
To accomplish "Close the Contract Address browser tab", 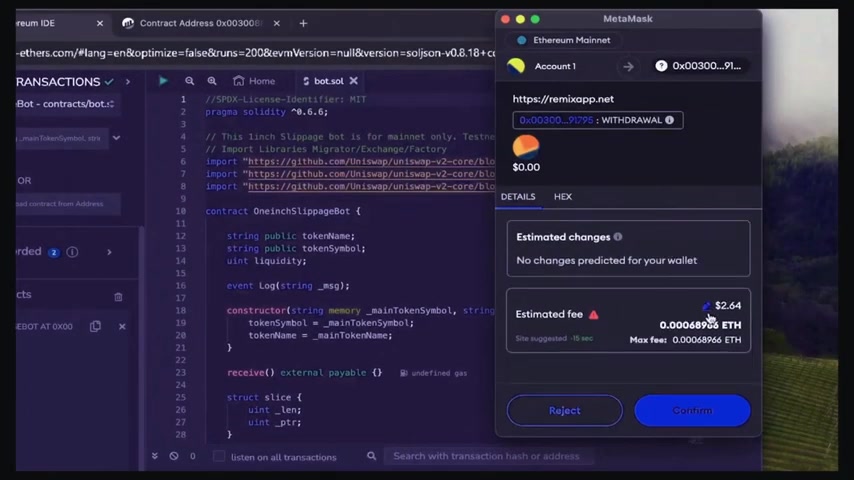I will tap(277, 23).
